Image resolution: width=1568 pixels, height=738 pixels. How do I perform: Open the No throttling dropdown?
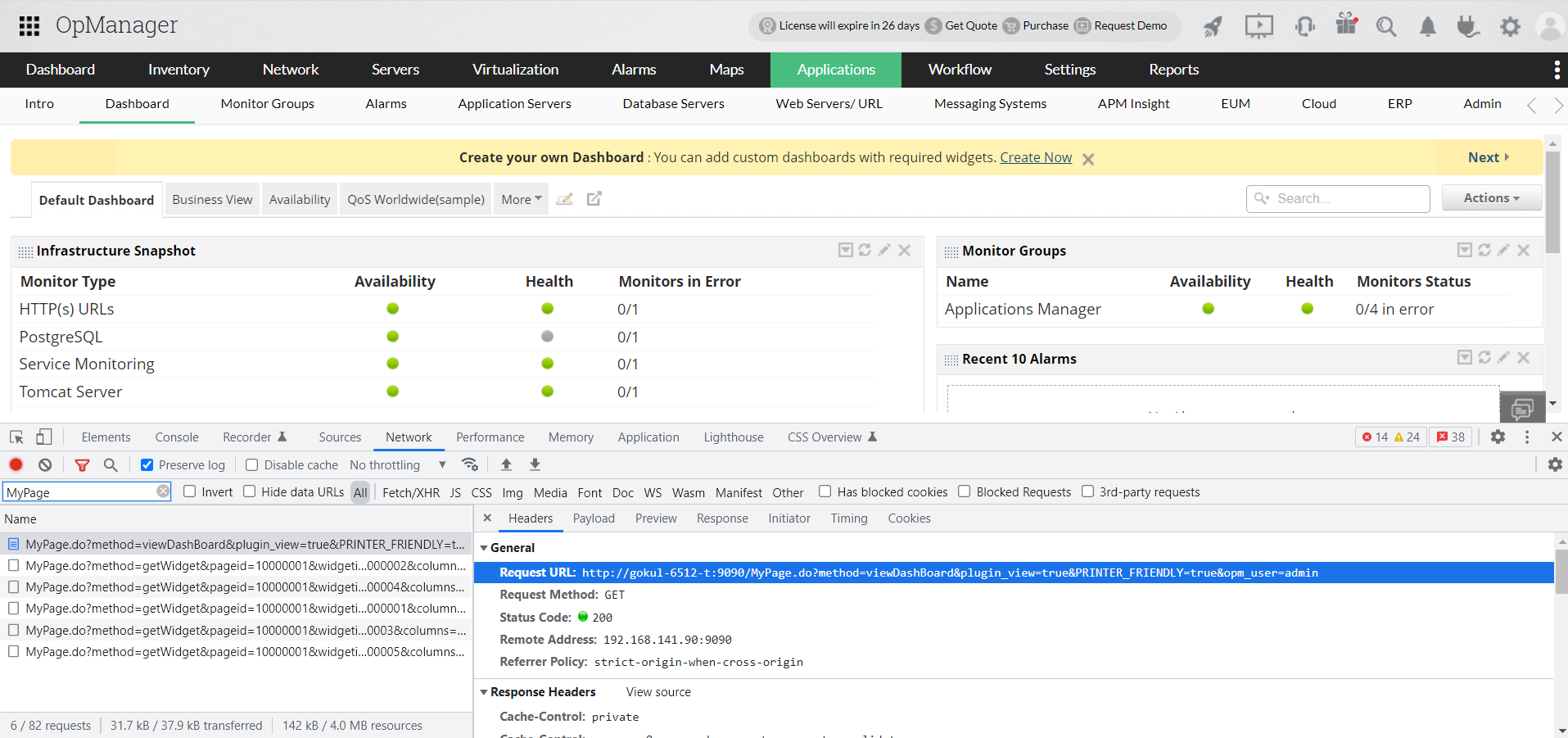[x=397, y=465]
